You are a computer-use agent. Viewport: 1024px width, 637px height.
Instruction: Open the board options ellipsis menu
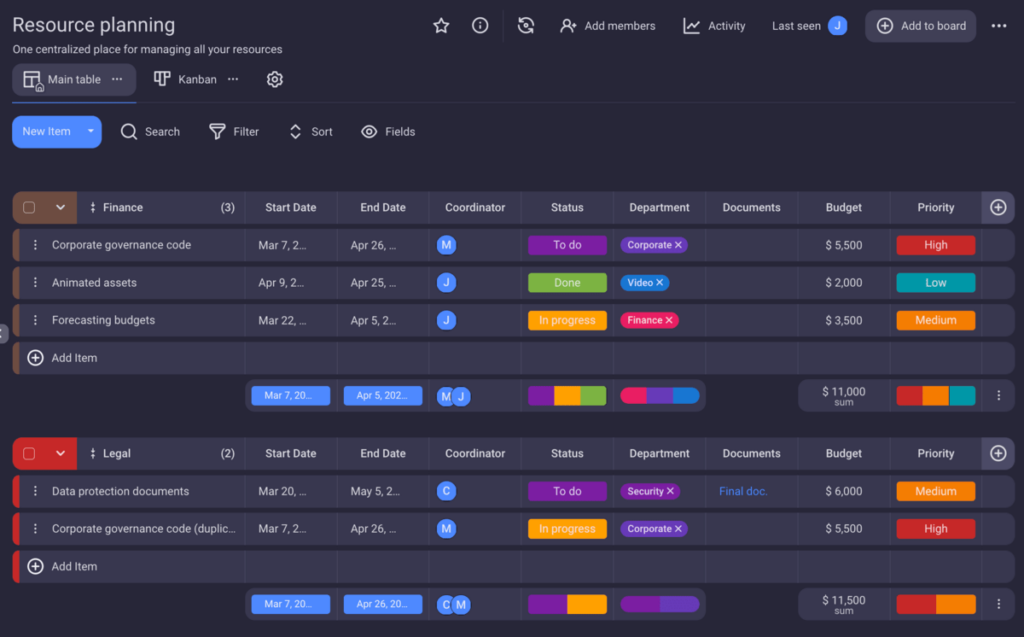[x=999, y=26]
